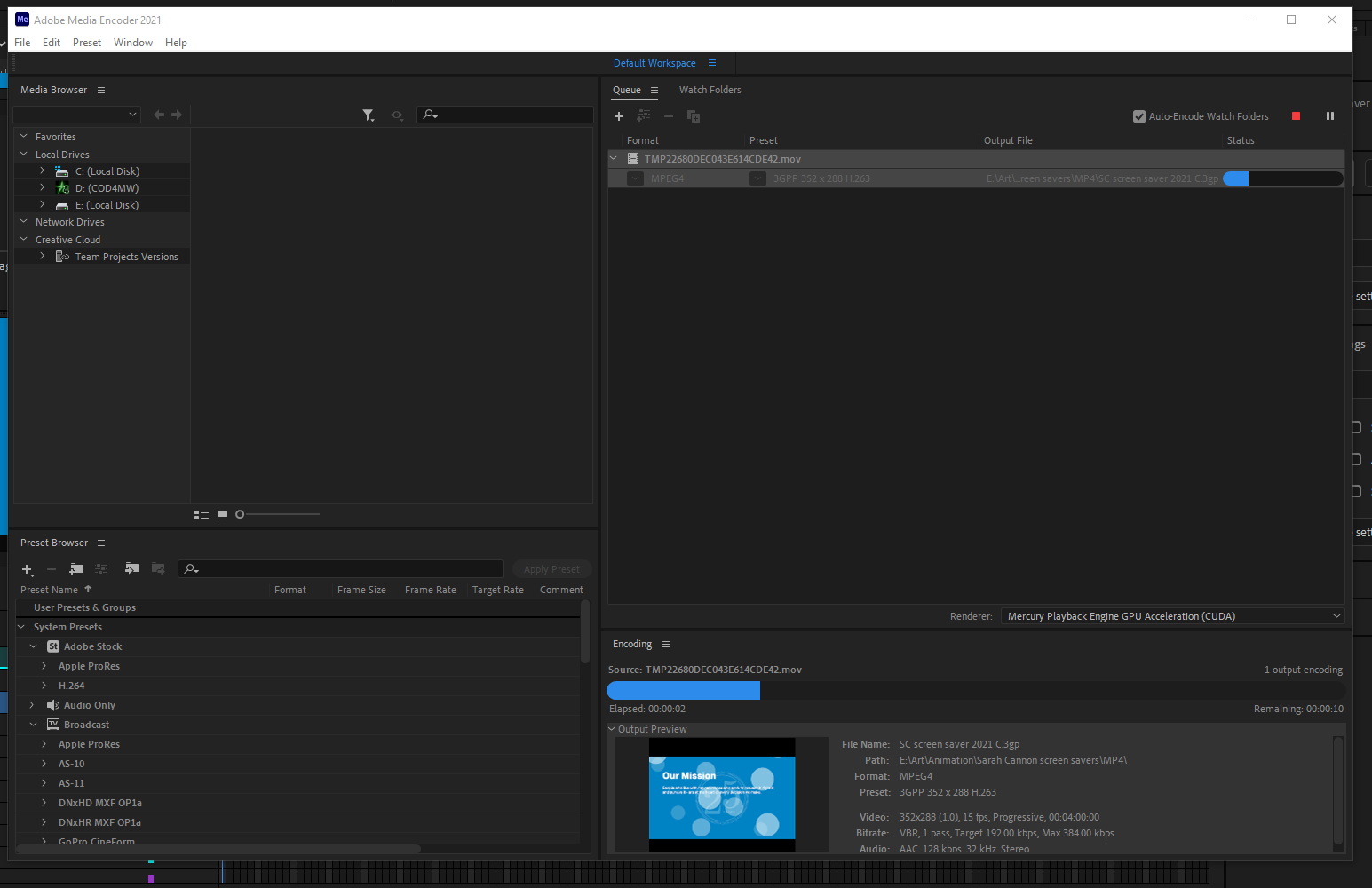Toggle list view in Media Browser footer

pyautogui.click(x=202, y=514)
